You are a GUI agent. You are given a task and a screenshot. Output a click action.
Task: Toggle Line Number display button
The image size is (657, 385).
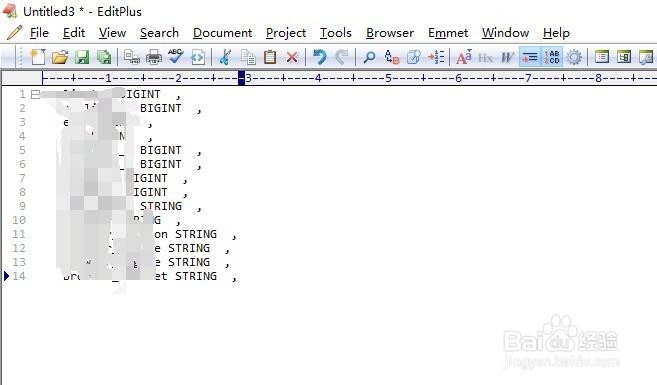pyautogui.click(x=552, y=57)
